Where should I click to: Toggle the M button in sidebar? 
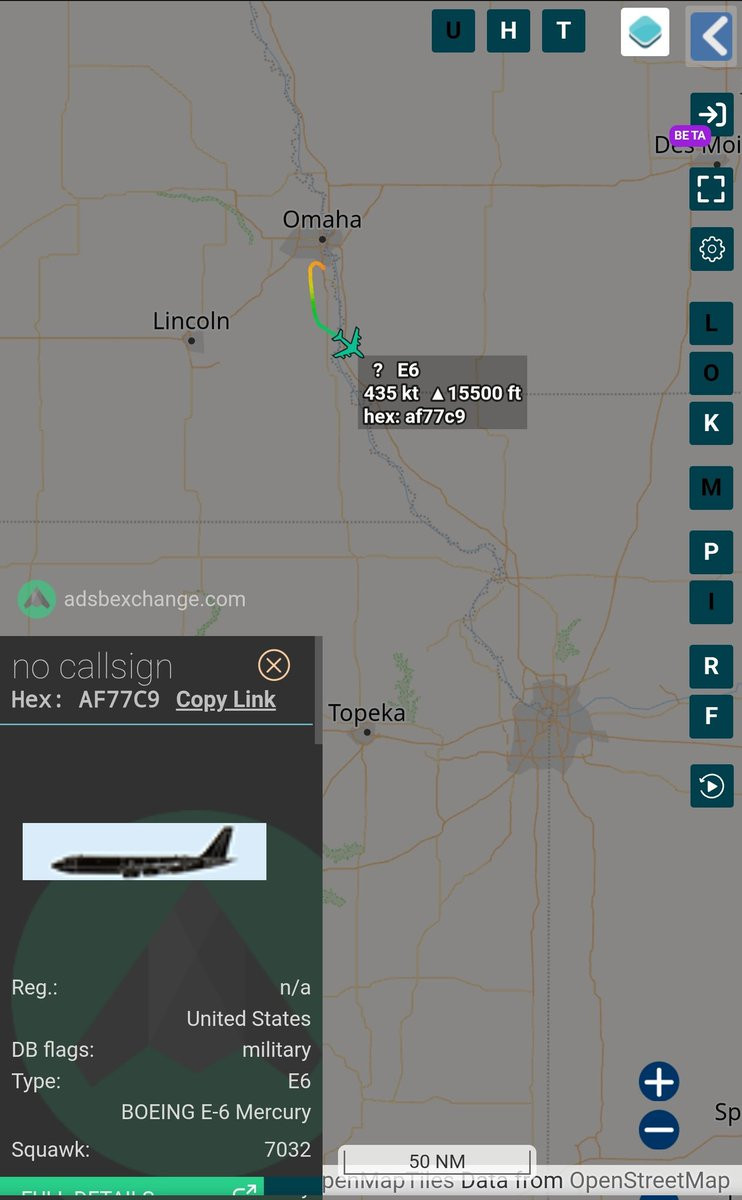(x=711, y=488)
